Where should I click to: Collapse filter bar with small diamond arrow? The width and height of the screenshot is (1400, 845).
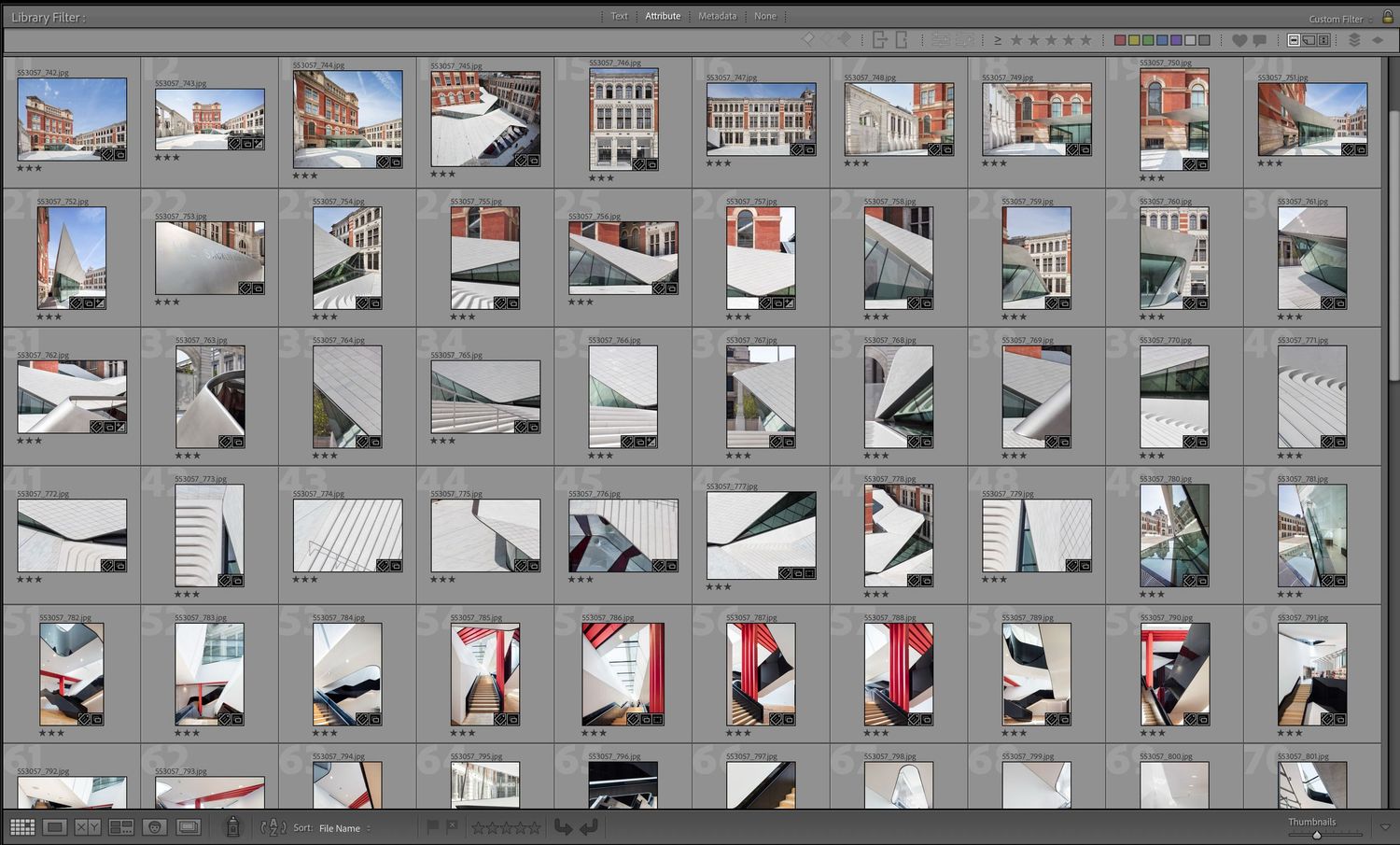pos(1378,40)
